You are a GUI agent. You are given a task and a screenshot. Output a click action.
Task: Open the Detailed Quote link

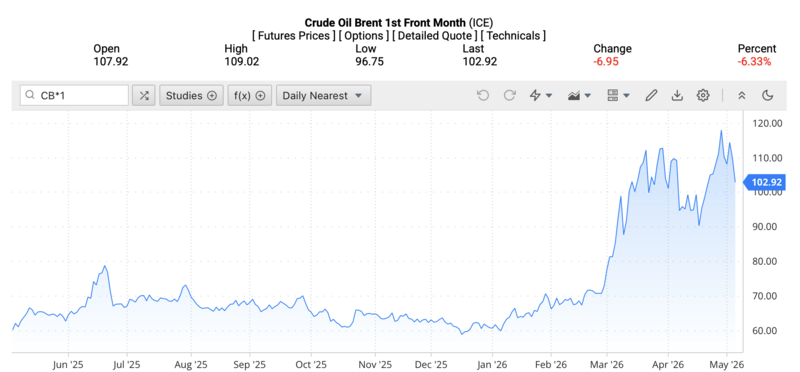435,36
